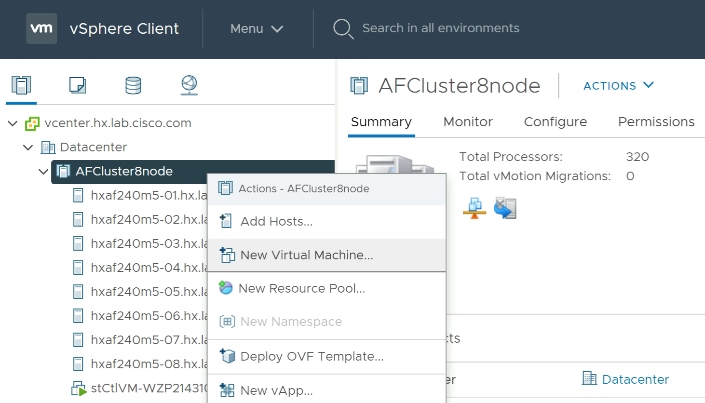Screen dimensions: 705x403
Task: Select host hxaf240m5-01 row text
Action: (x=149, y=195)
